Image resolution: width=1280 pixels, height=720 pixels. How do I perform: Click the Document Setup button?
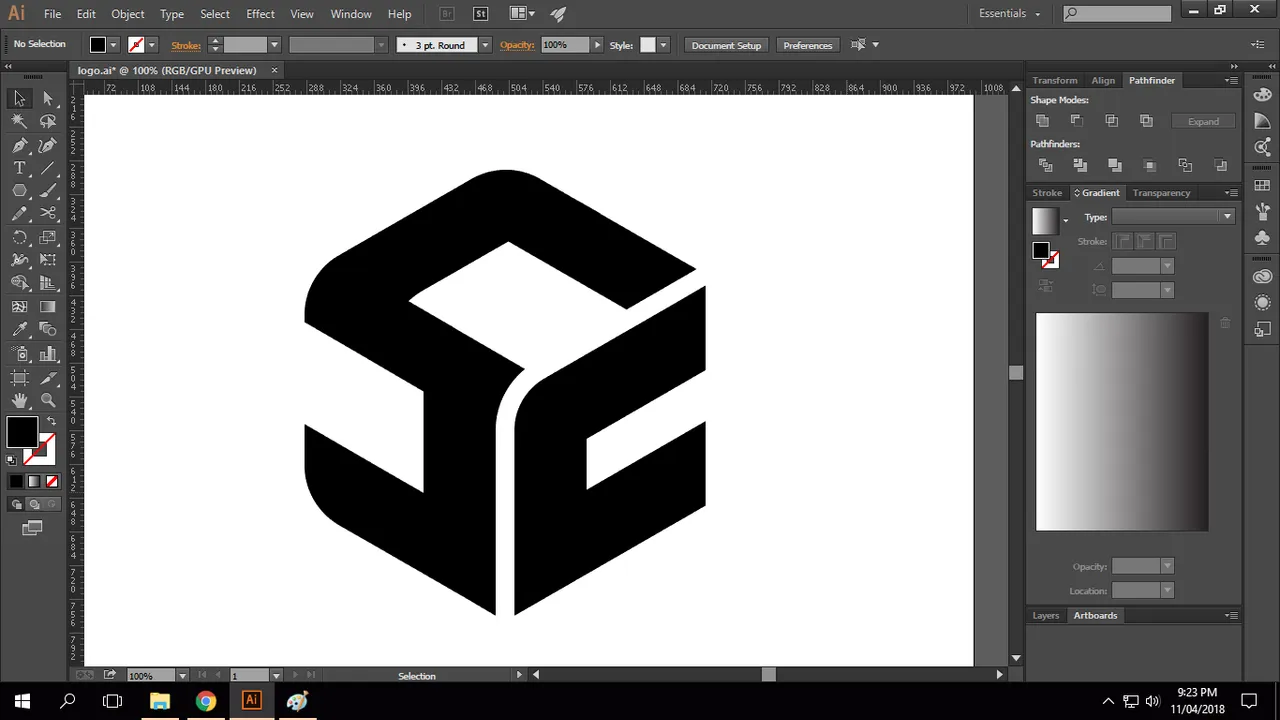726,45
